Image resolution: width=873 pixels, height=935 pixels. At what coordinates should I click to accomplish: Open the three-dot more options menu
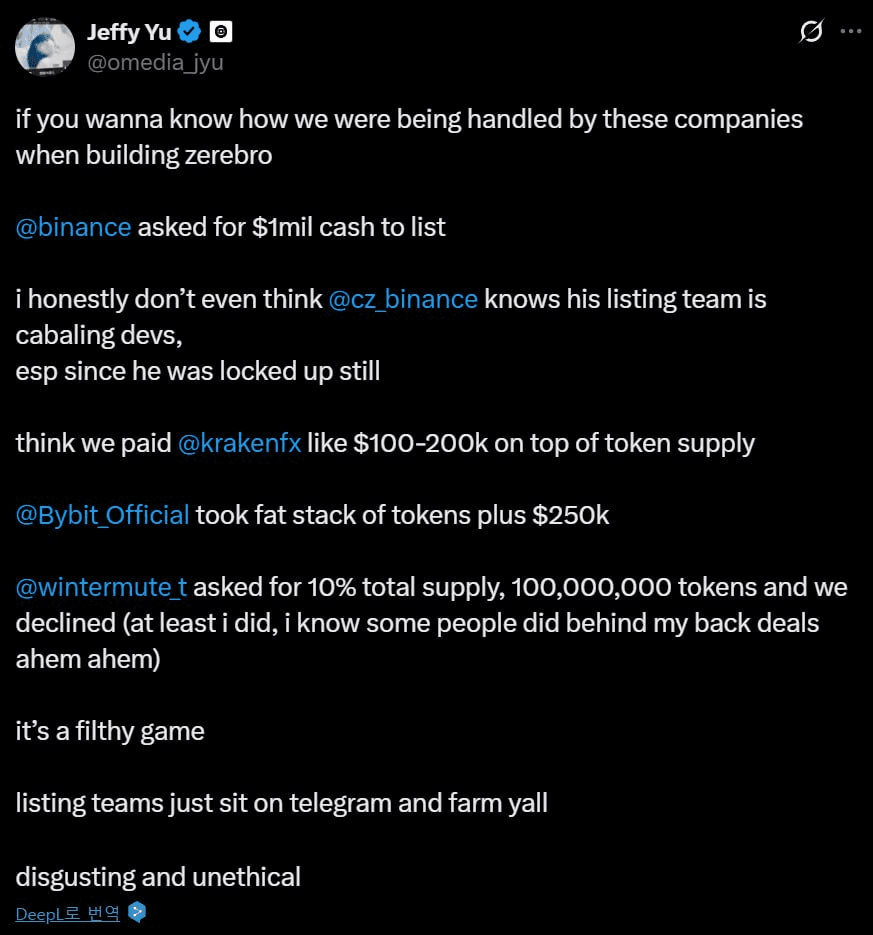(x=850, y=31)
